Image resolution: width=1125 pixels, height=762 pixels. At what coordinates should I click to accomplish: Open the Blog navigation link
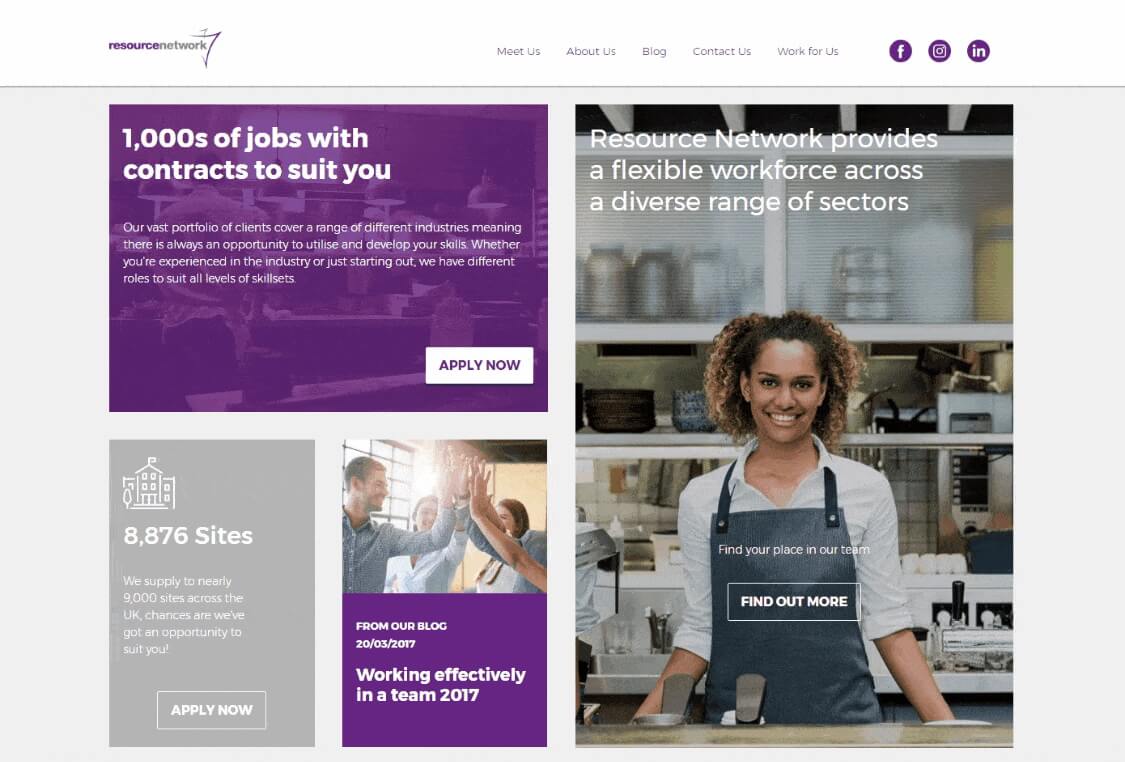coord(654,52)
